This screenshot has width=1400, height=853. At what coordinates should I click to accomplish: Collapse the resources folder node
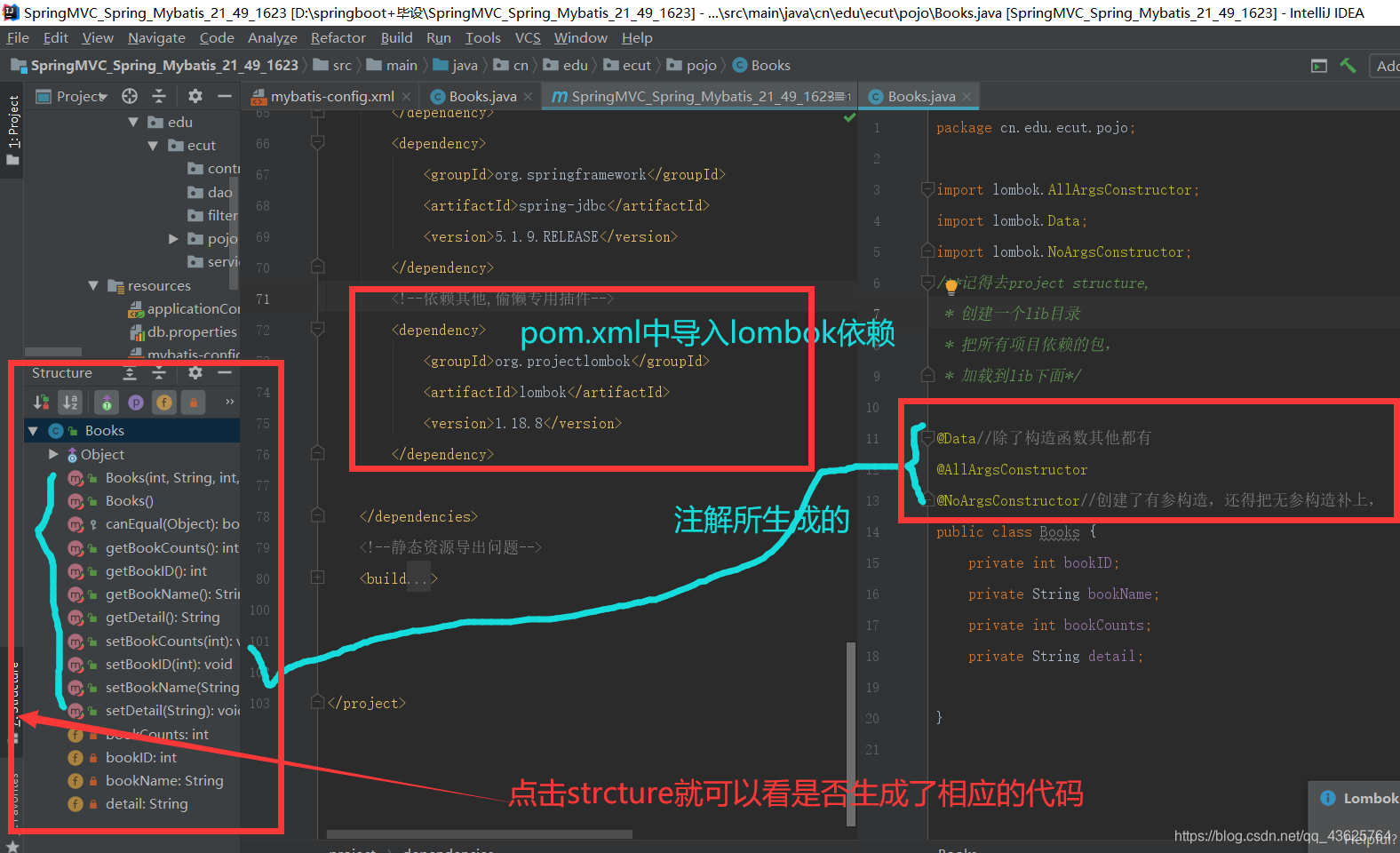(93, 285)
